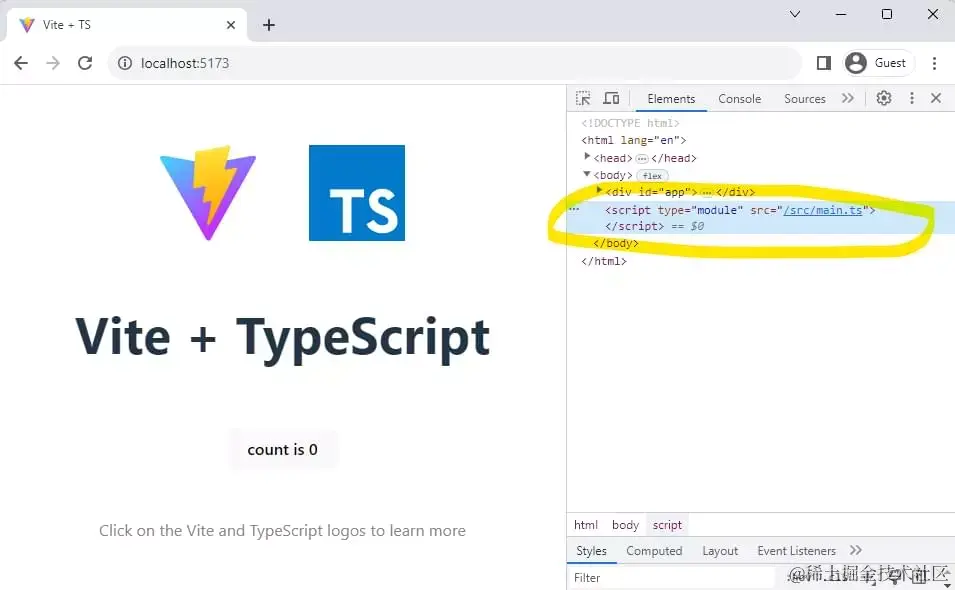Select the <!DOCTYPE html> line
This screenshot has width=955, height=590.
pos(630,123)
